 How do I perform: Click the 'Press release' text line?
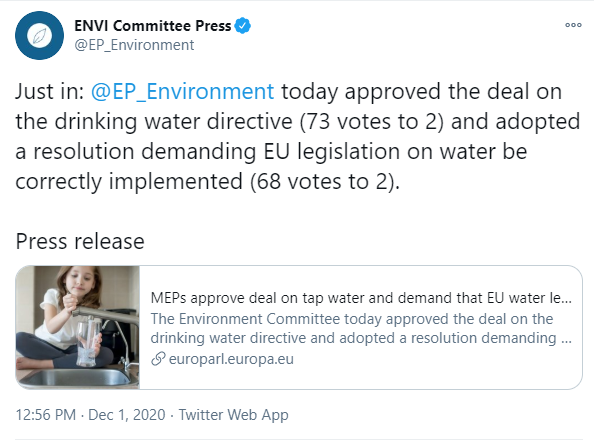pyautogui.click(x=80, y=241)
